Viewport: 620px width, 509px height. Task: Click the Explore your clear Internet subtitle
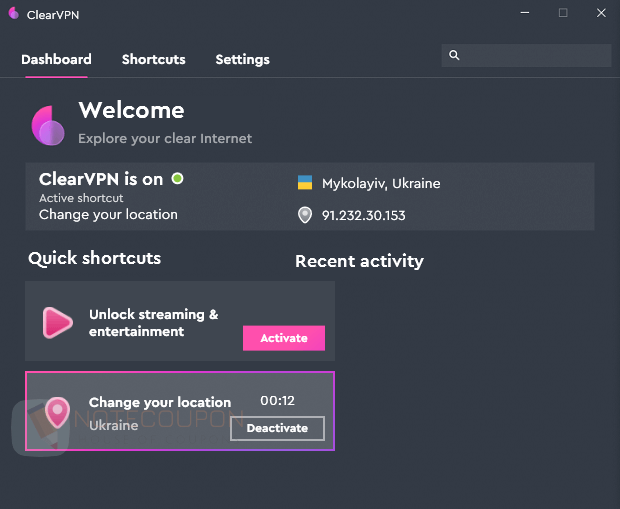pyautogui.click(x=165, y=138)
